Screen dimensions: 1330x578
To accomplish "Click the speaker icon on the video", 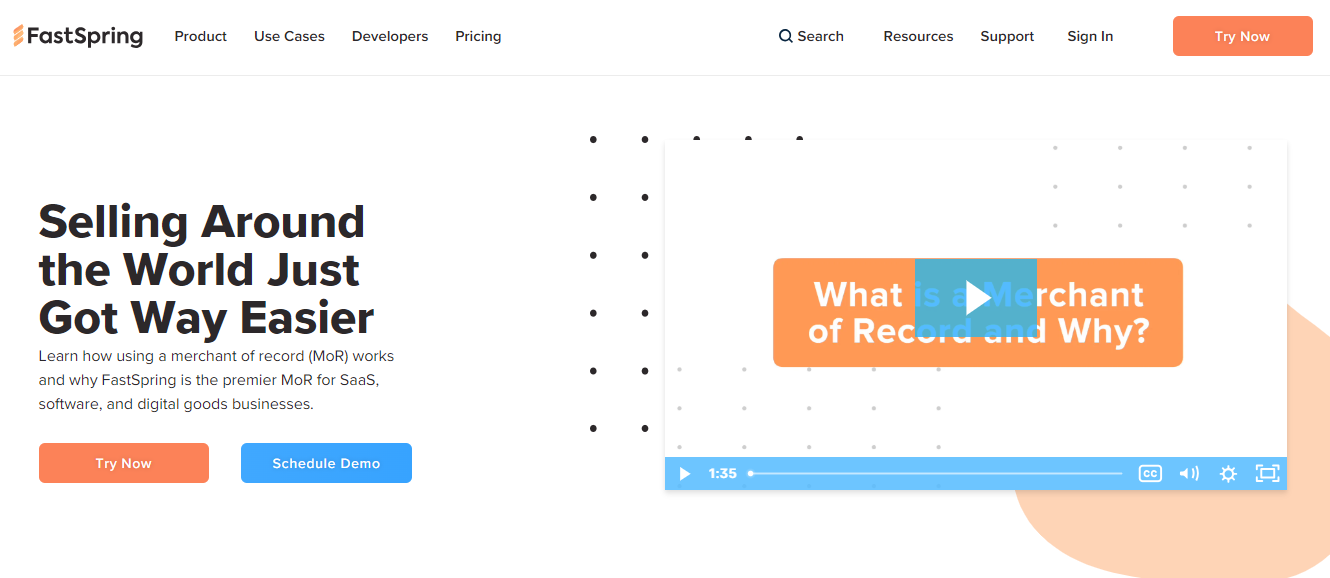I will pyautogui.click(x=1189, y=473).
